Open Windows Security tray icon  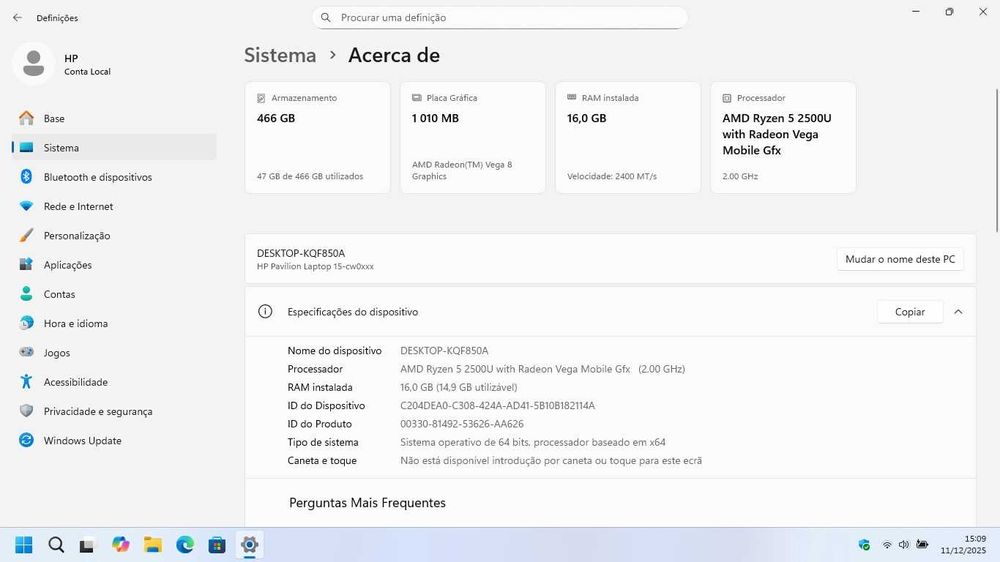pos(864,545)
